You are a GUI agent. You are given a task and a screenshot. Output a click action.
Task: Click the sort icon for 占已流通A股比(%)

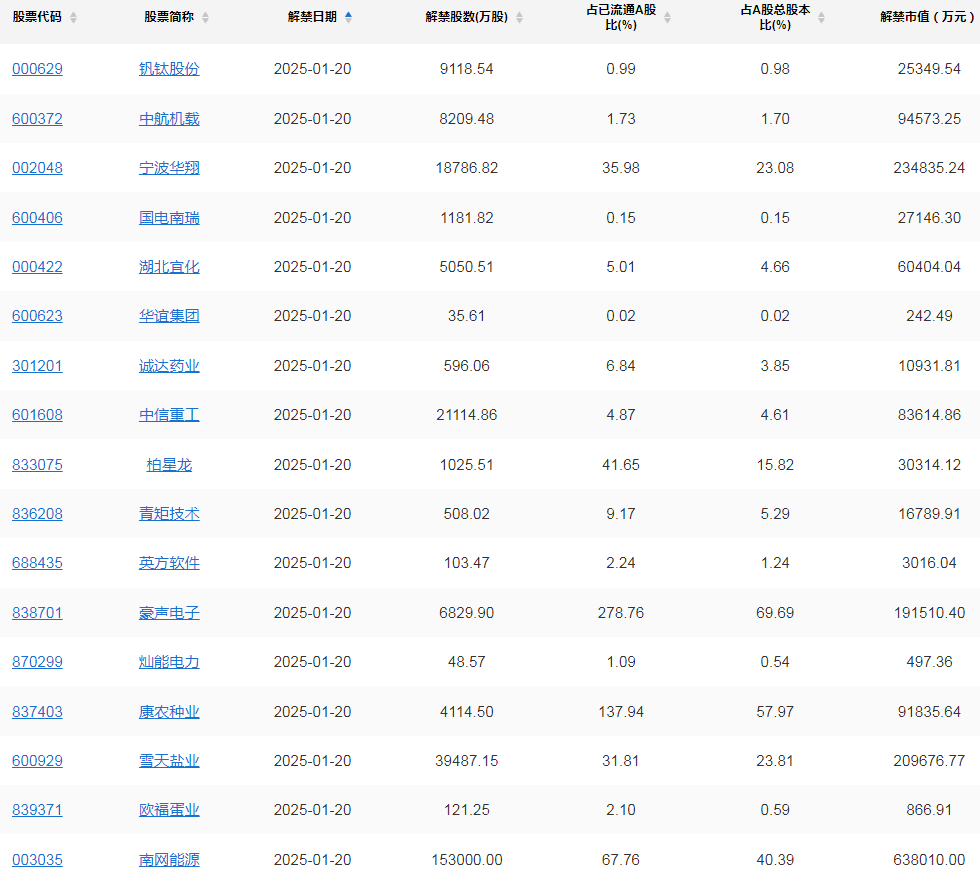(x=666, y=17)
